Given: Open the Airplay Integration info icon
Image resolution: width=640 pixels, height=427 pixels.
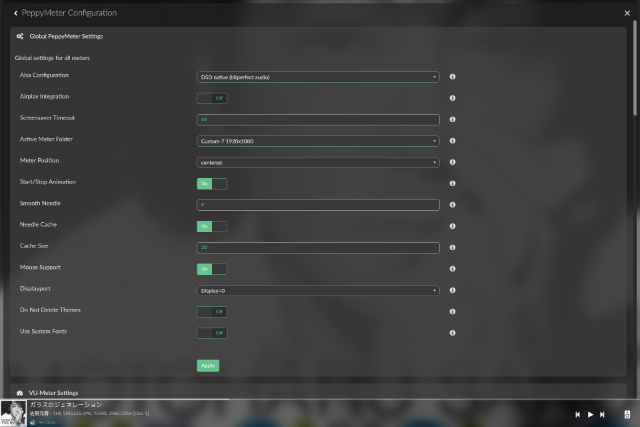Looking at the screenshot, I should (x=453, y=98).
